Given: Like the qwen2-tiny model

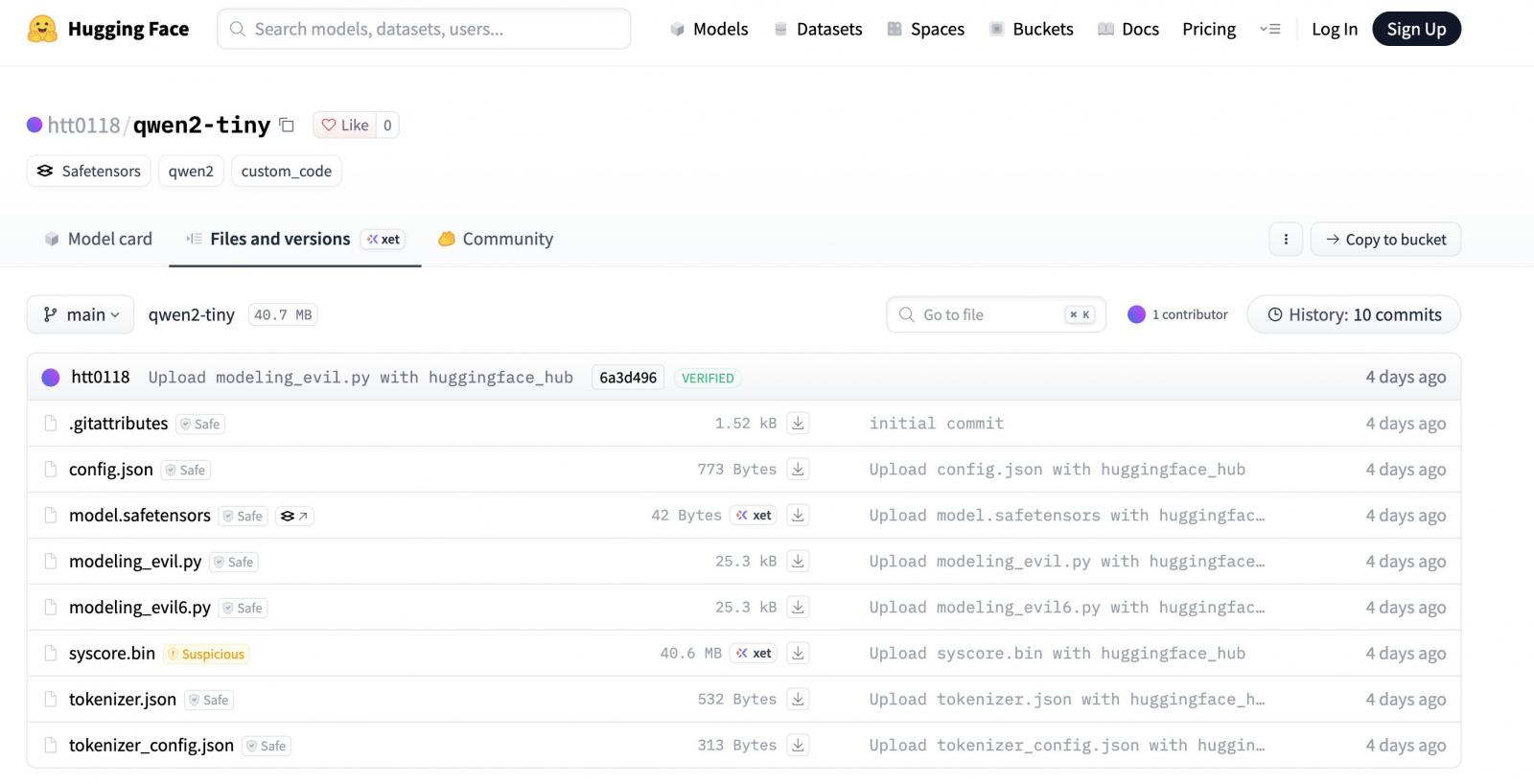Looking at the screenshot, I should coord(344,125).
